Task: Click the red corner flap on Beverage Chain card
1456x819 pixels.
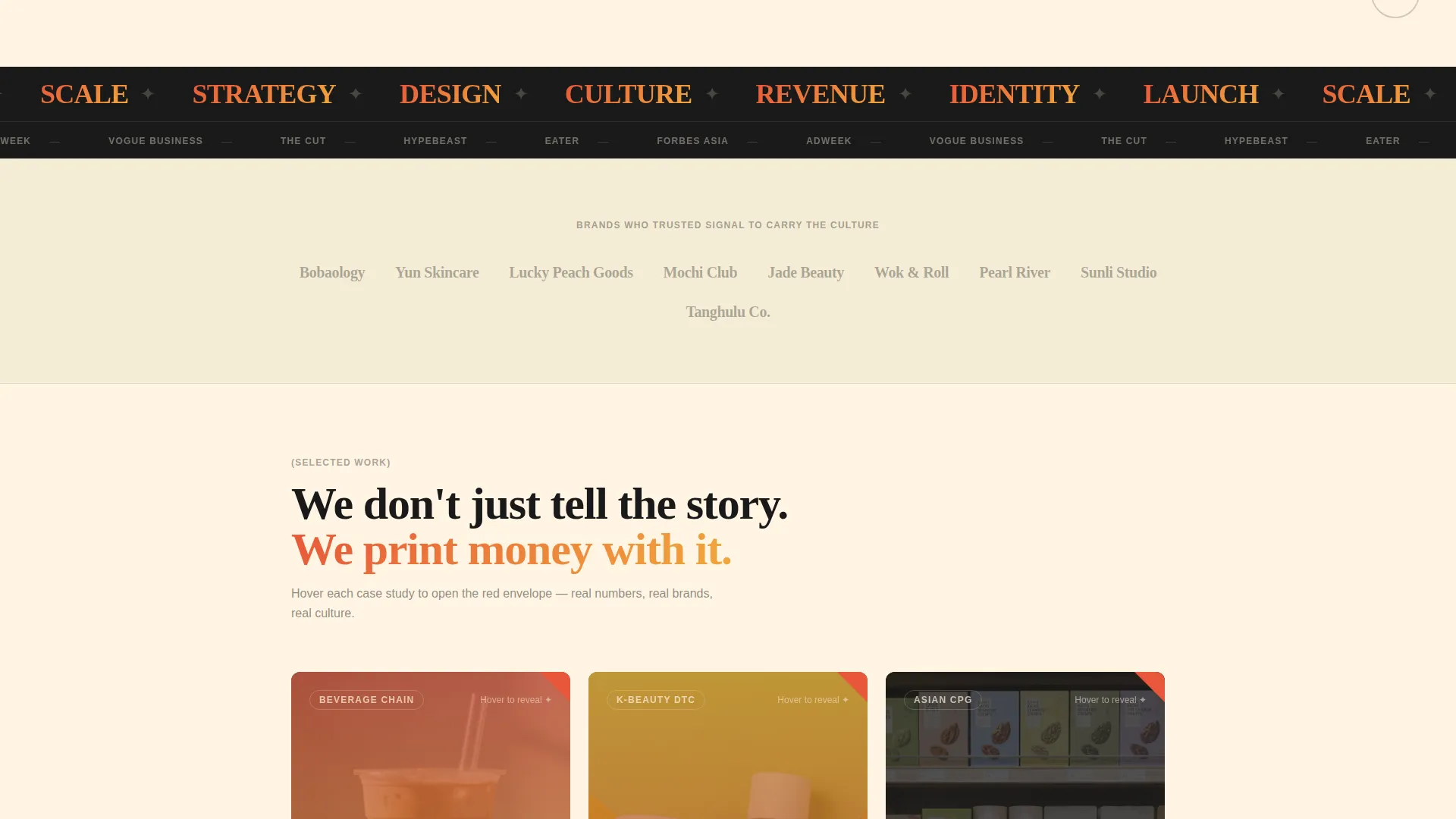Action: click(560, 681)
